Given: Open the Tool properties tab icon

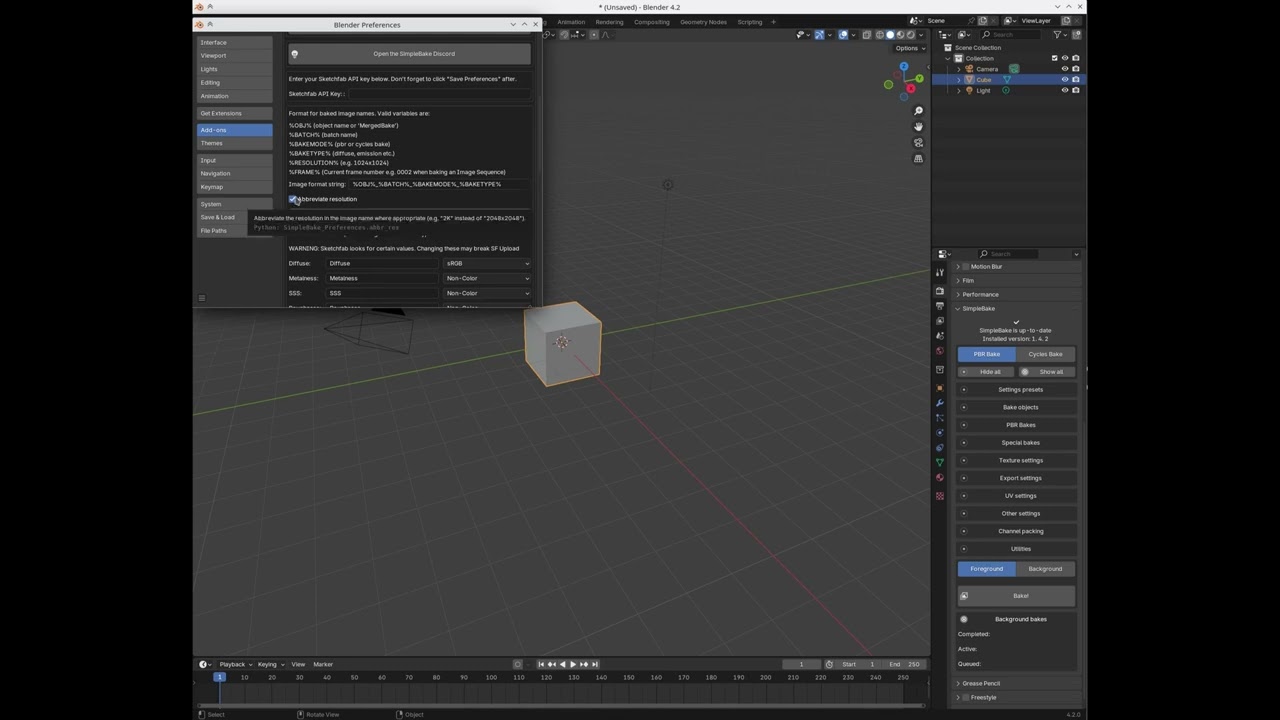Looking at the screenshot, I should [x=939, y=272].
